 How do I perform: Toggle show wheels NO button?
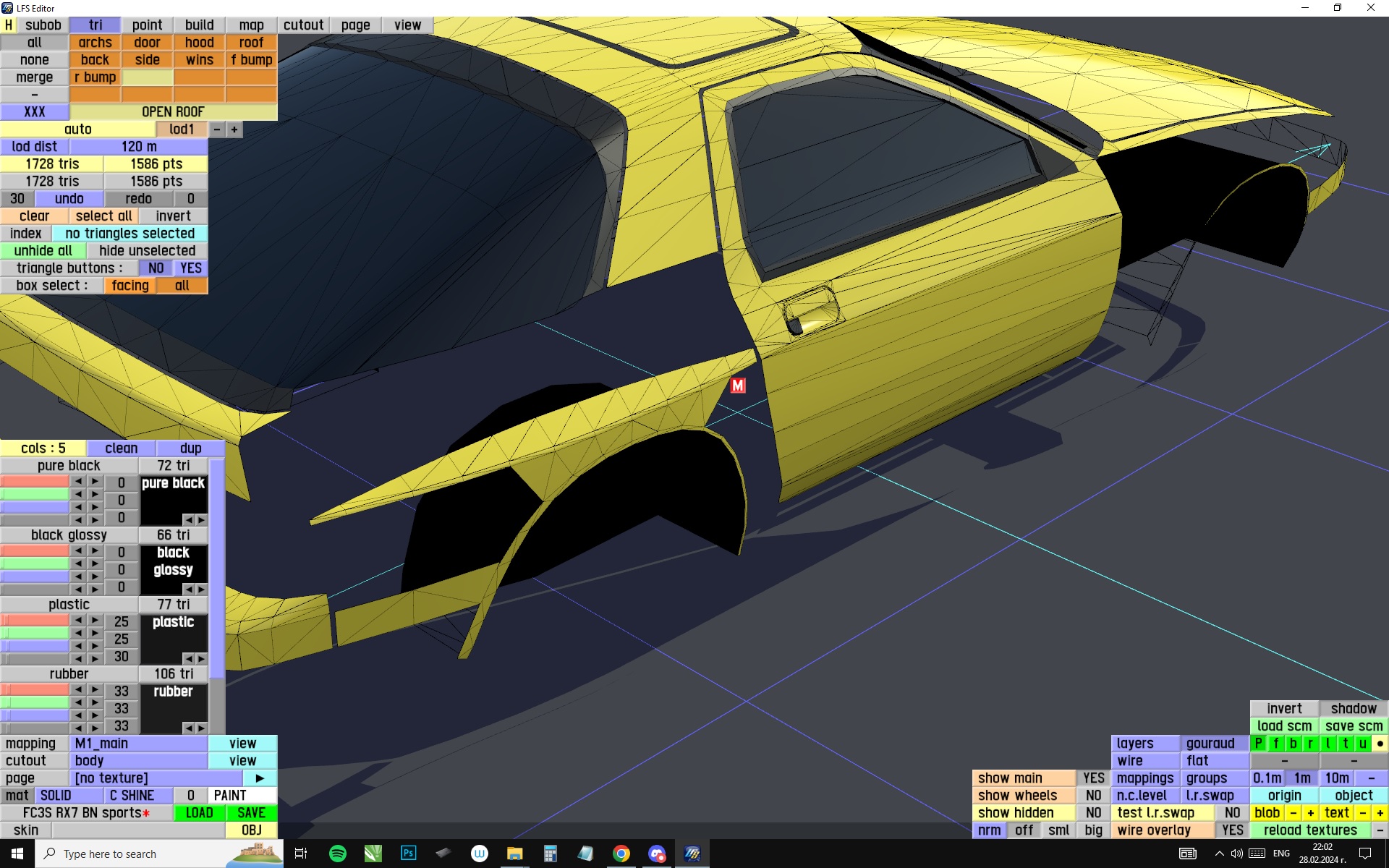[x=1093, y=796]
